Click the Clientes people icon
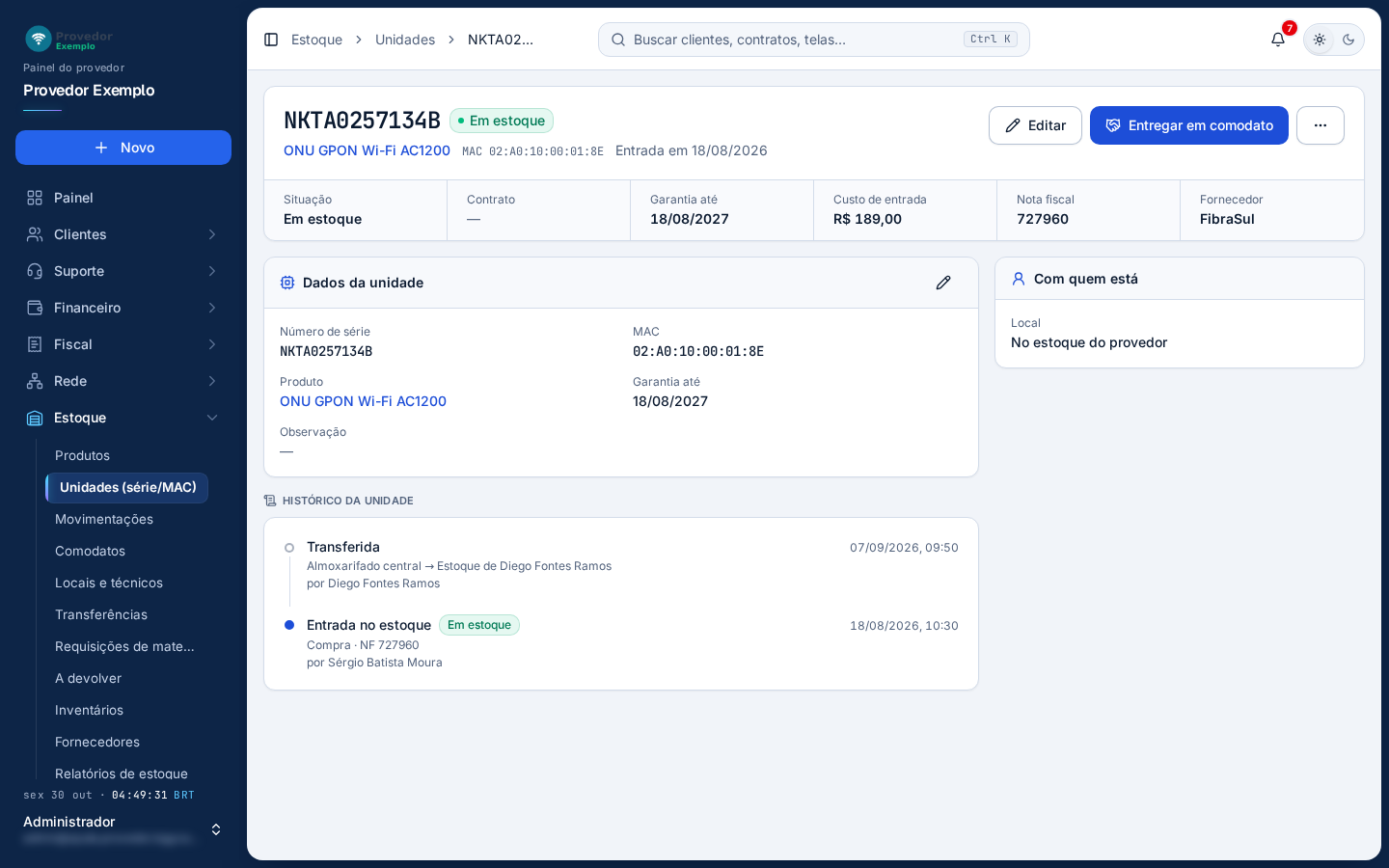The width and height of the screenshot is (1389, 868). click(35, 234)
